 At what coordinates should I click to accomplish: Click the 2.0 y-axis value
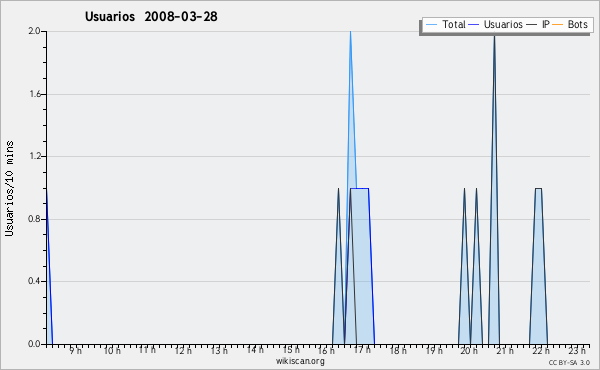34,31
